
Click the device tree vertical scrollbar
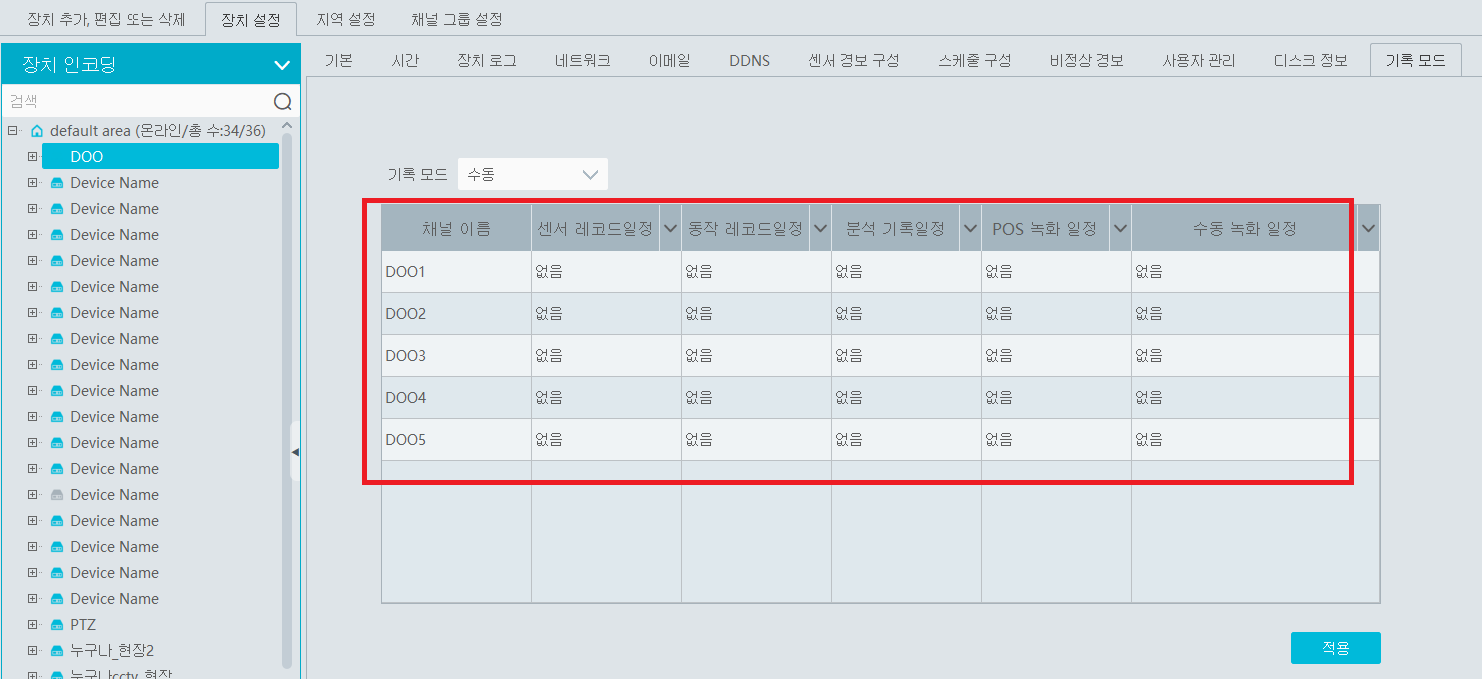[x=287, y=400]
